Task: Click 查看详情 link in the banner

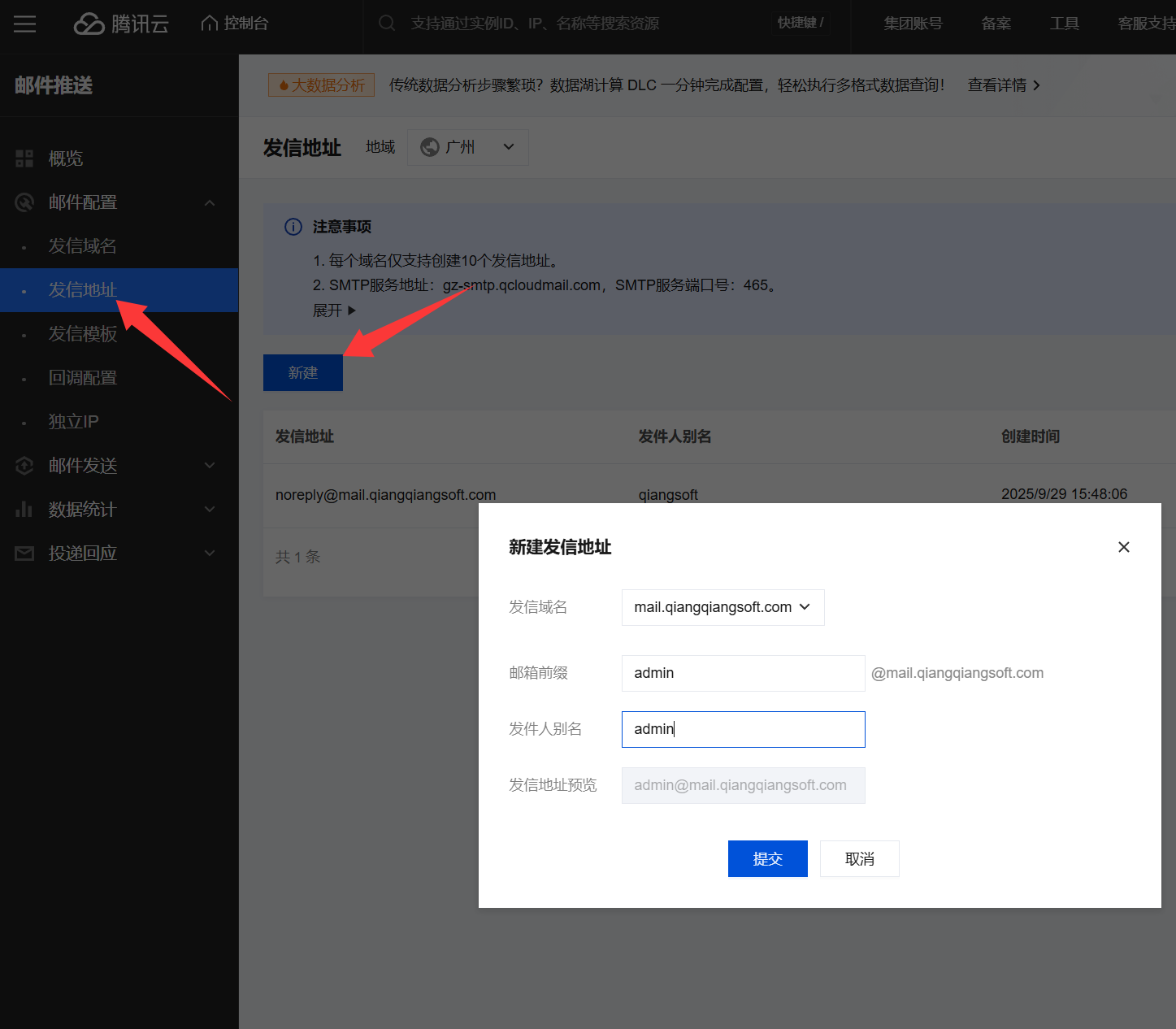Action: [1004, 85]
